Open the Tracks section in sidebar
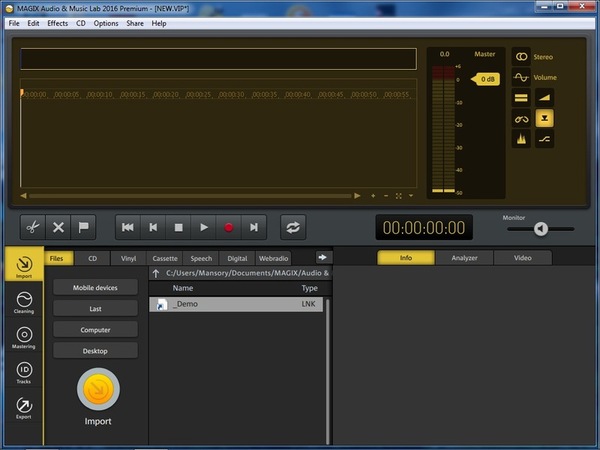The height and width of the screenshot is (450, 600). 23,373
